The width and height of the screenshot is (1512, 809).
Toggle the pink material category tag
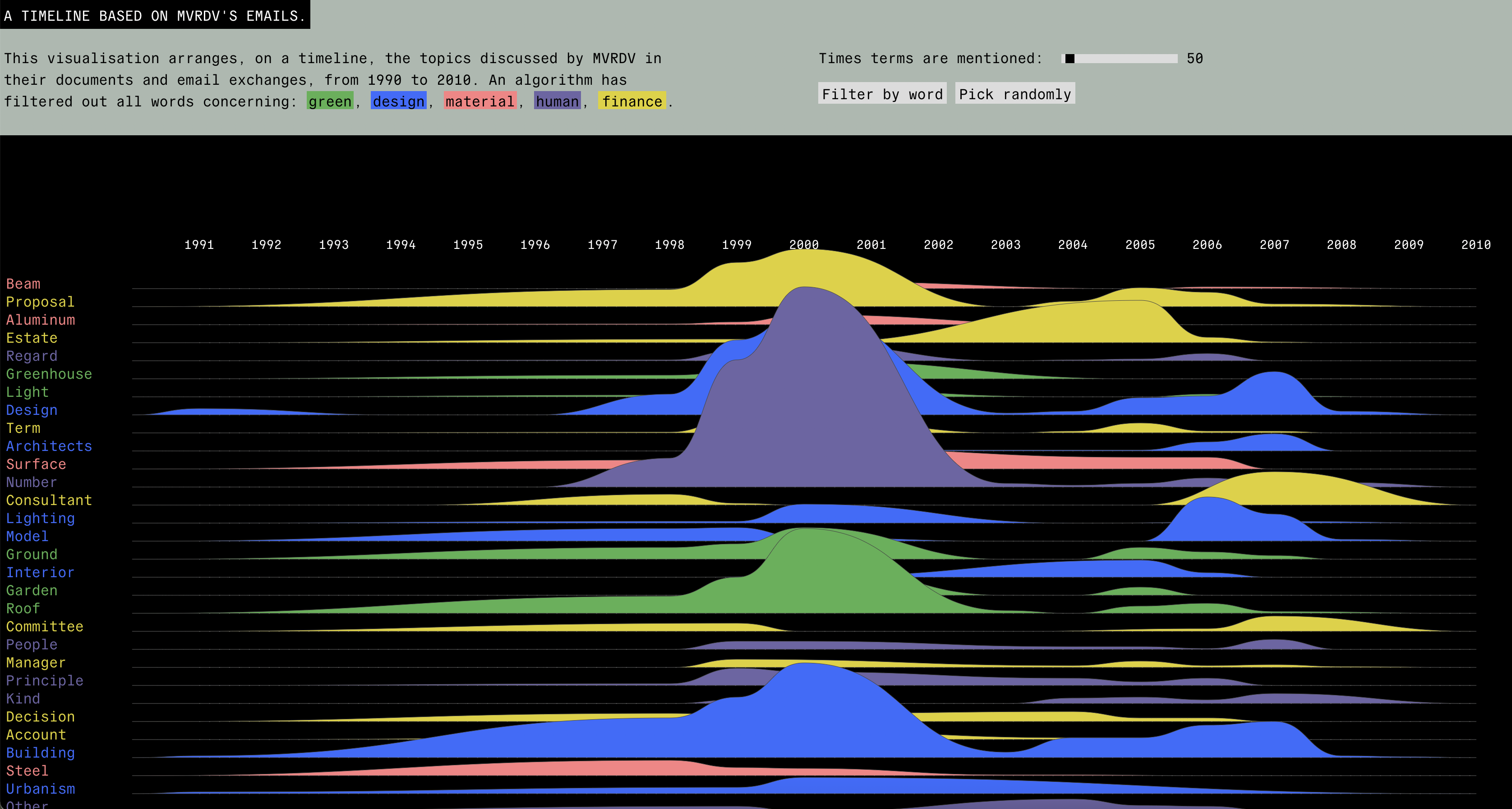[x=479, y=101]
